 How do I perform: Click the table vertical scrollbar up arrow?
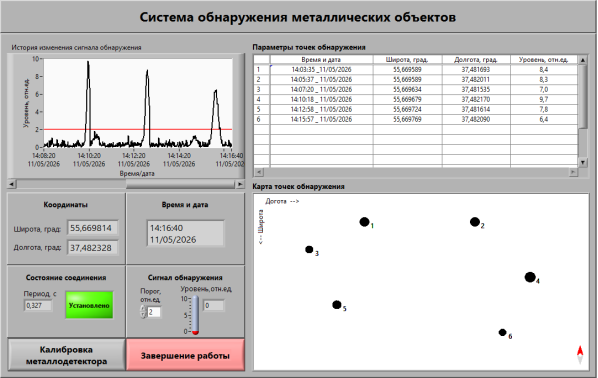(x=582, y=60)
